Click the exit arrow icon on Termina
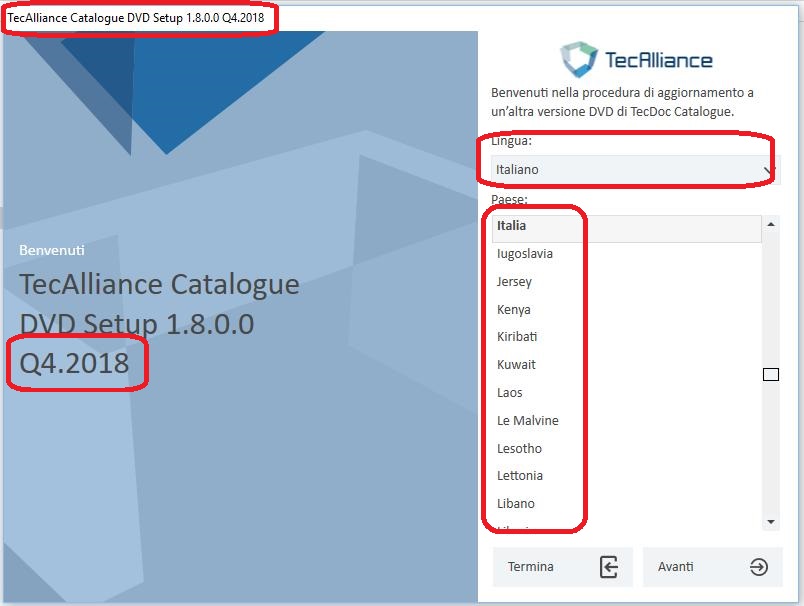The image size is (804, 606). click(x=609, y=567)
